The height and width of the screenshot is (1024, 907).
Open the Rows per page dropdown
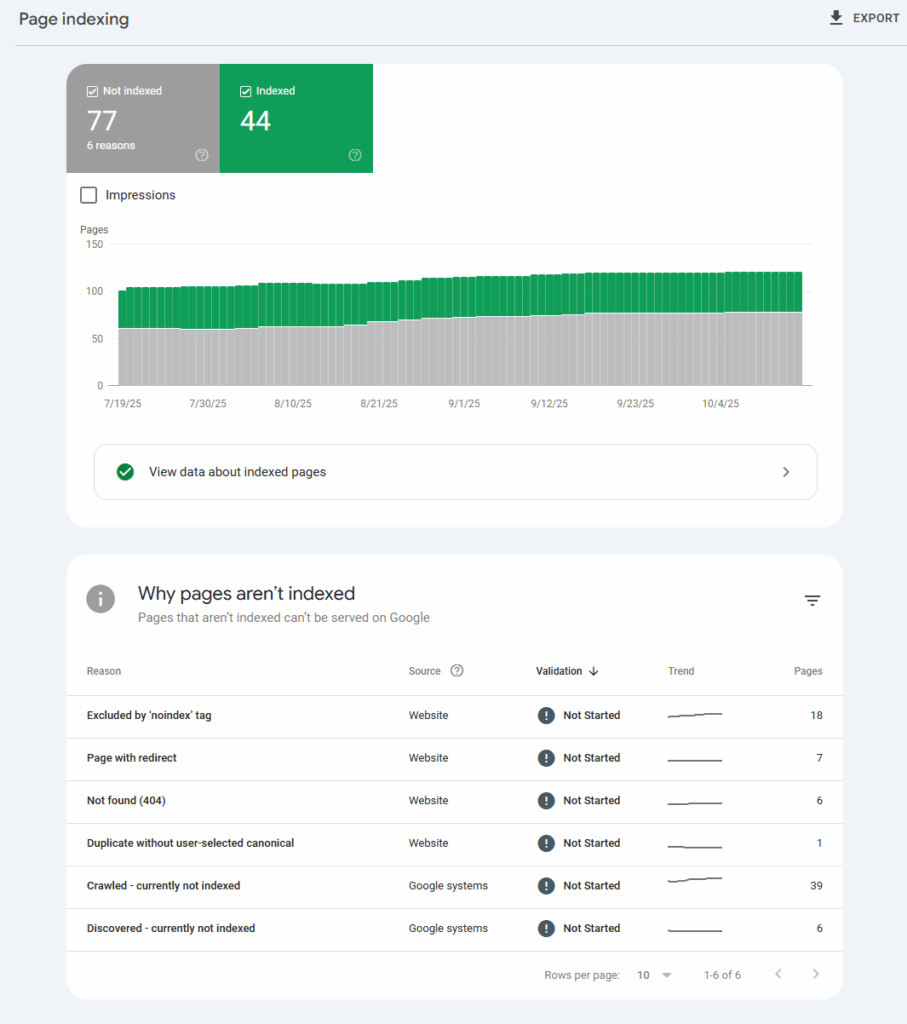(x=655, y=975)
